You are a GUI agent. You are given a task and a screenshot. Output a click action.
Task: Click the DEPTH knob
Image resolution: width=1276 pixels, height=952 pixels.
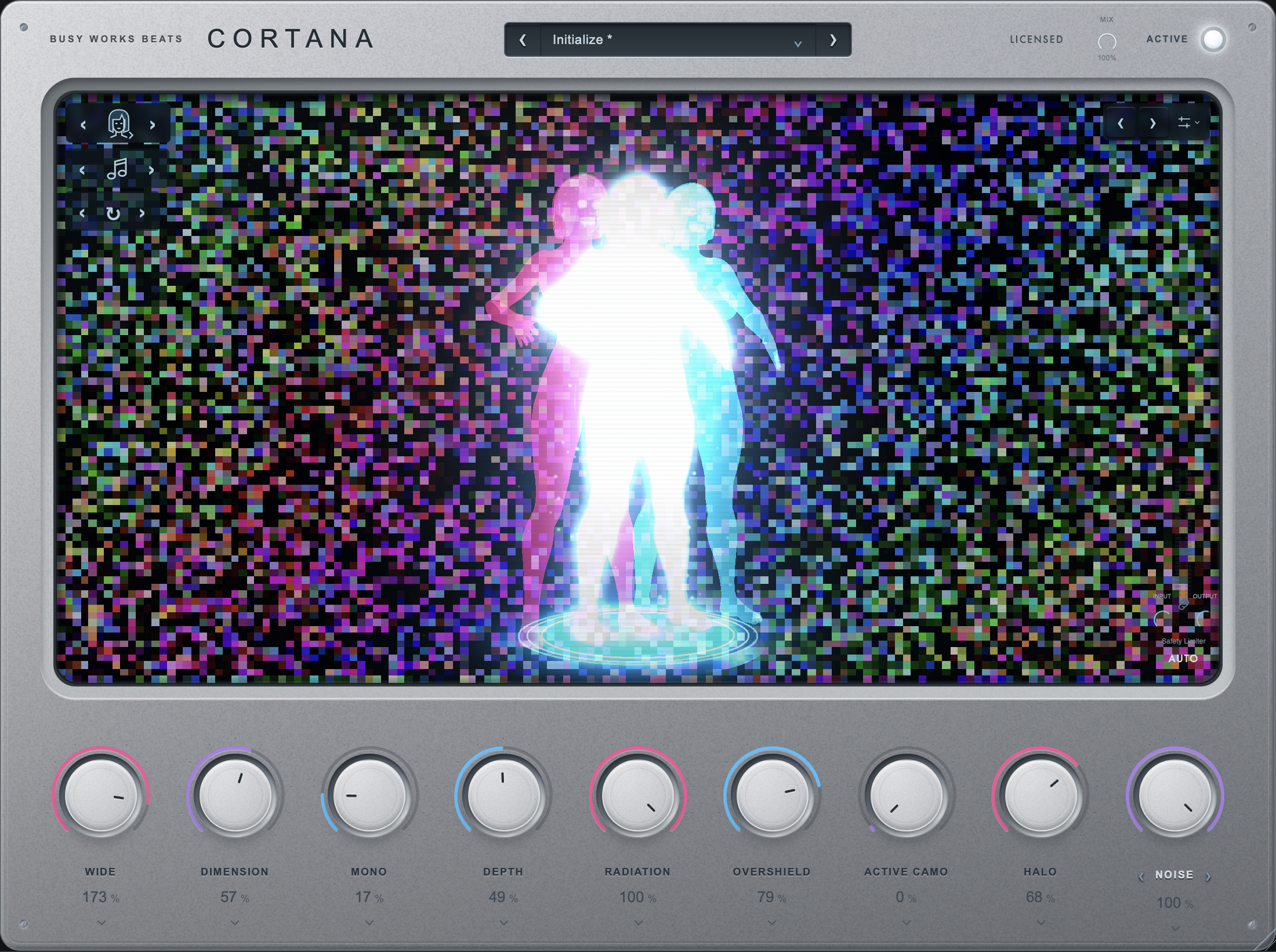pos(503,796)
